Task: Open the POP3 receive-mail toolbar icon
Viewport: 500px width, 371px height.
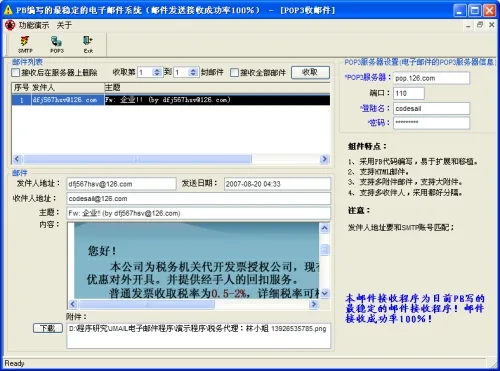Action: coord(57,44)
